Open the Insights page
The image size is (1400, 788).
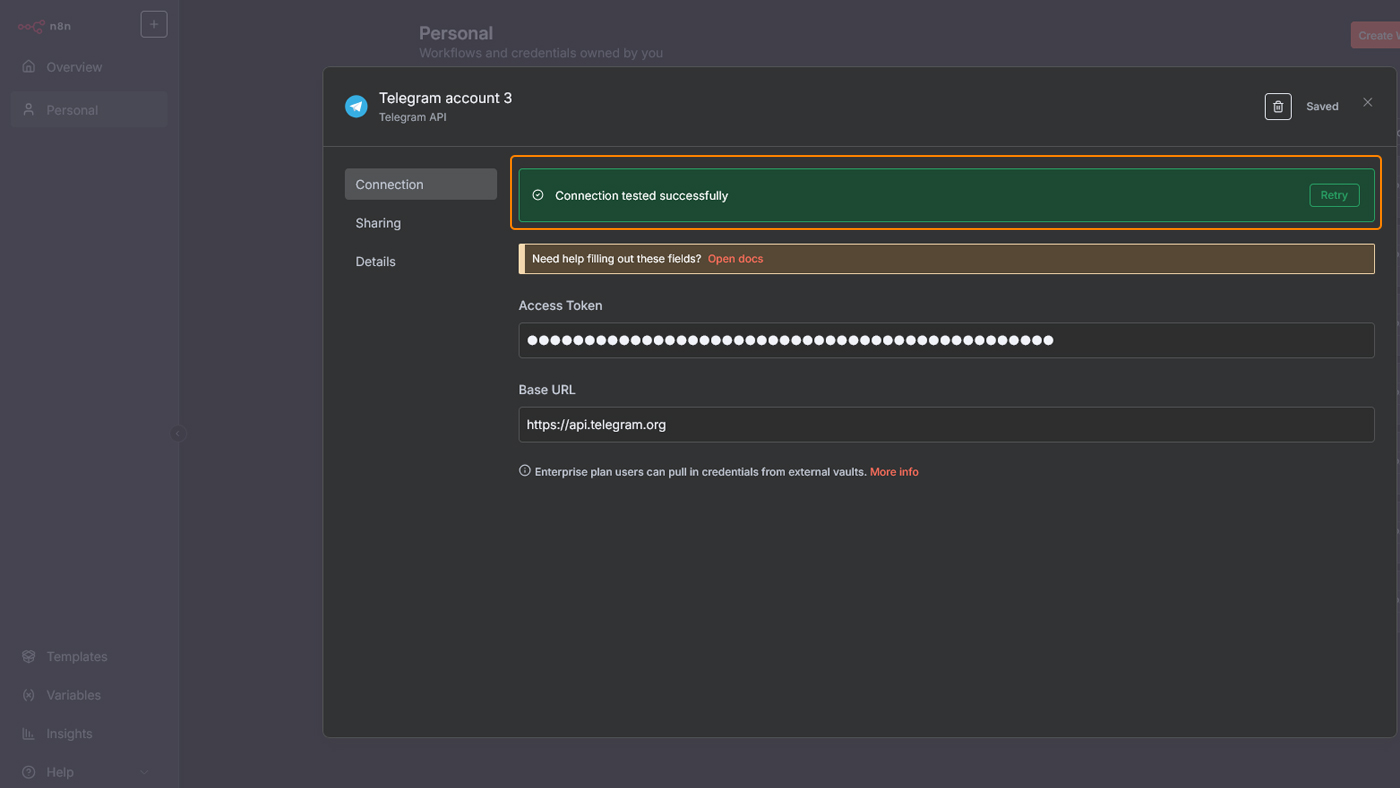(x=69, y=734)
